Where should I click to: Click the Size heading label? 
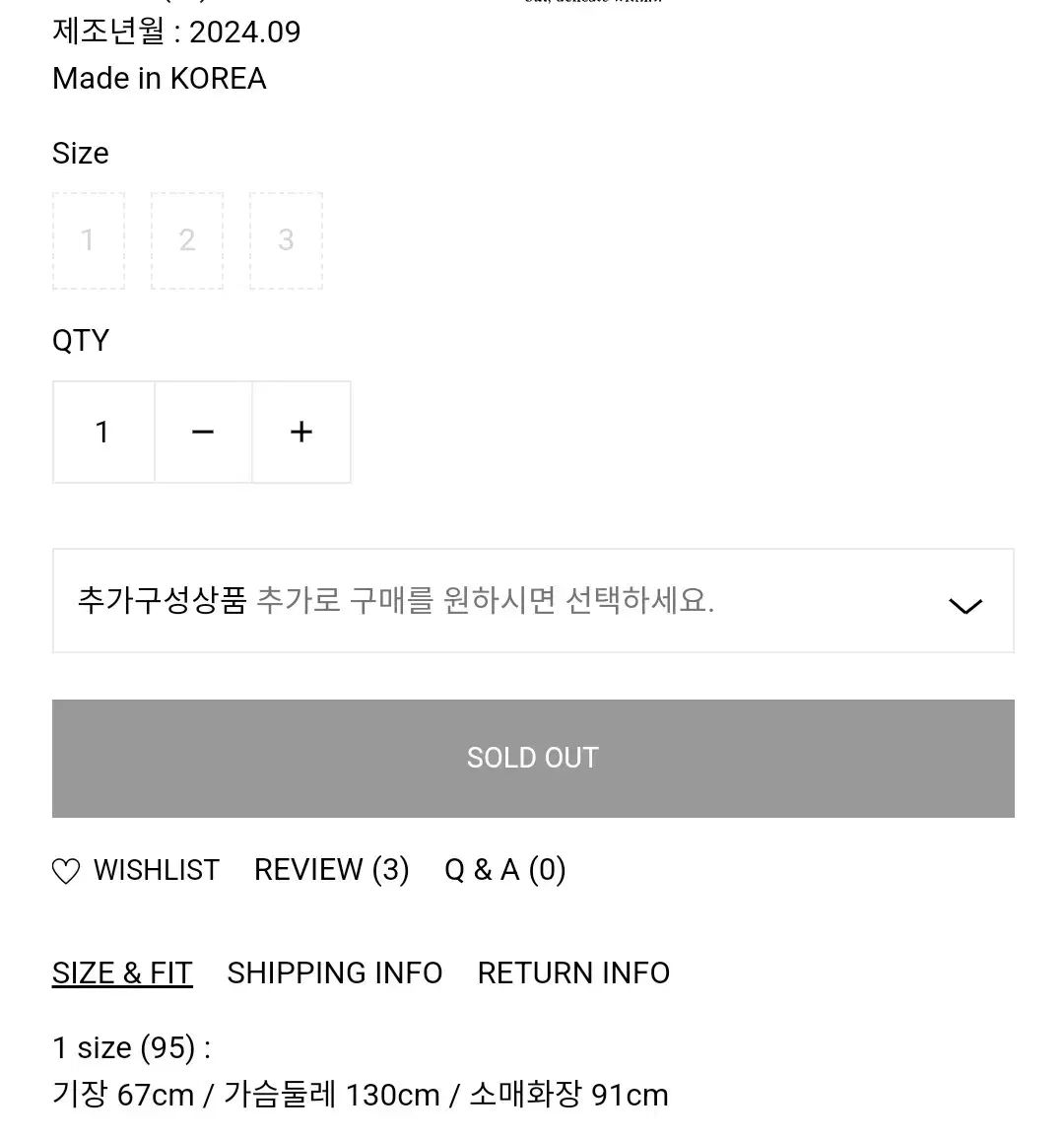81,153
